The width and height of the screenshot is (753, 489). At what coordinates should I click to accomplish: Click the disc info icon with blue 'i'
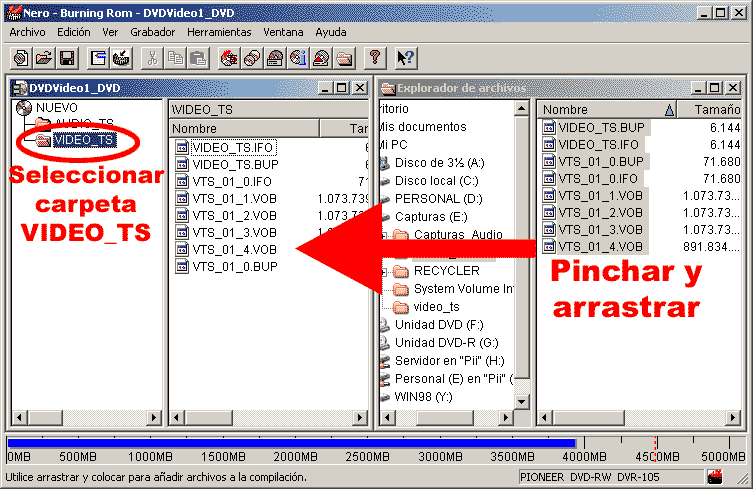point(297,57)
